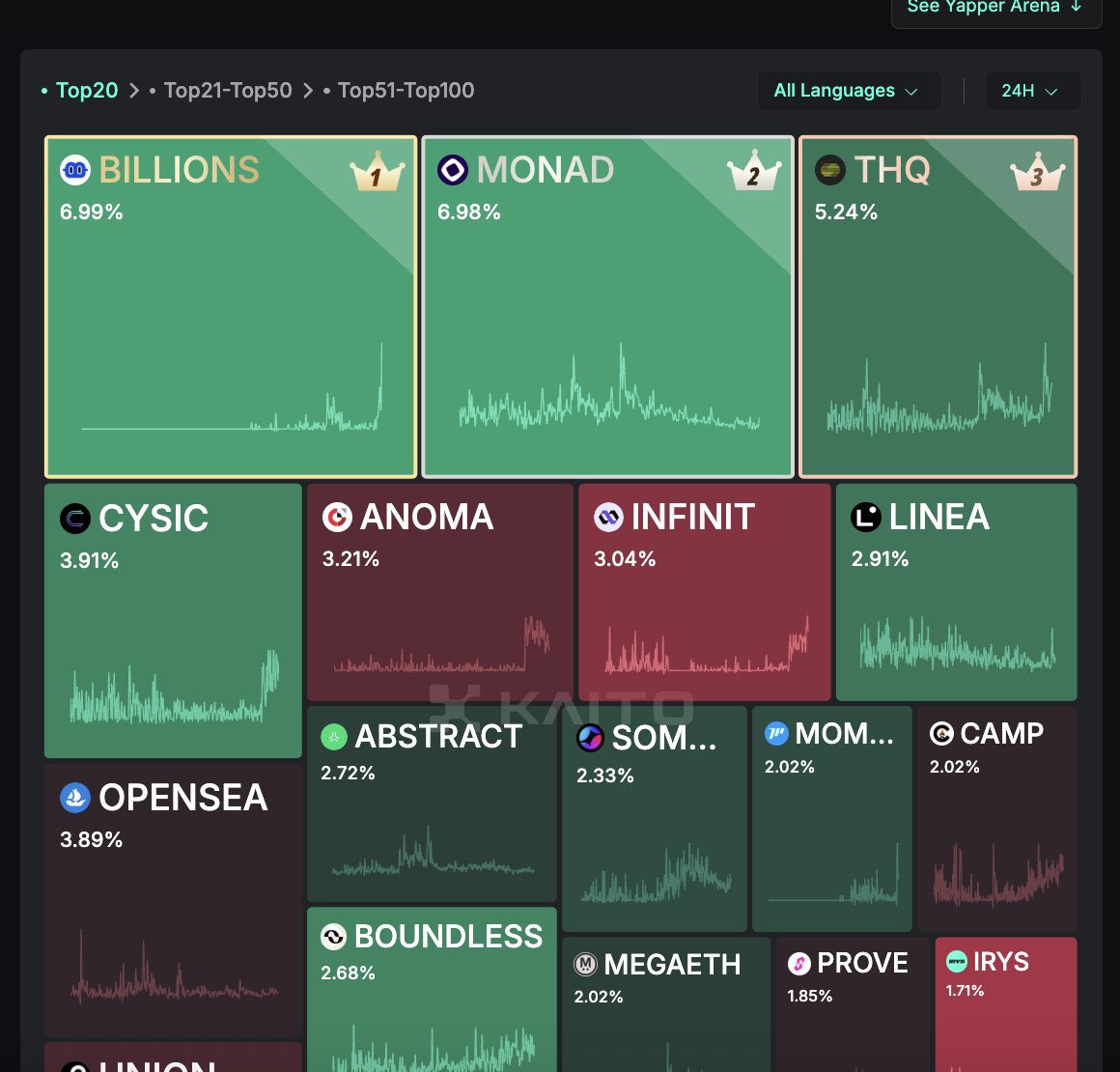
Task: Click the See Yapper Arena button
Action: tap(996, 9)
